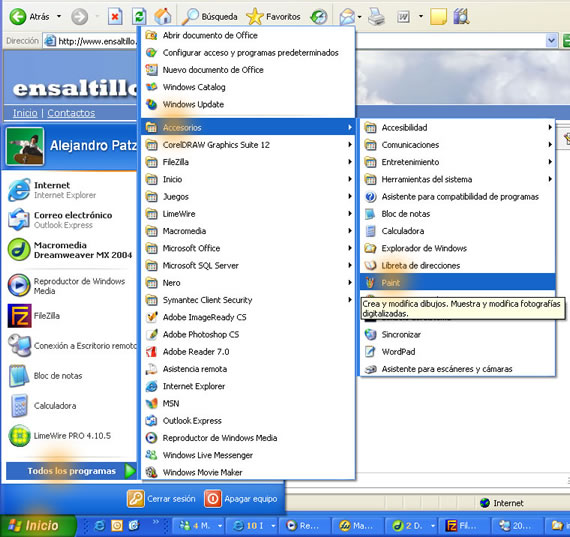This screenshot has height=537, width=570.
Task: Open MSN from the programs list
Action: point(248,403)
